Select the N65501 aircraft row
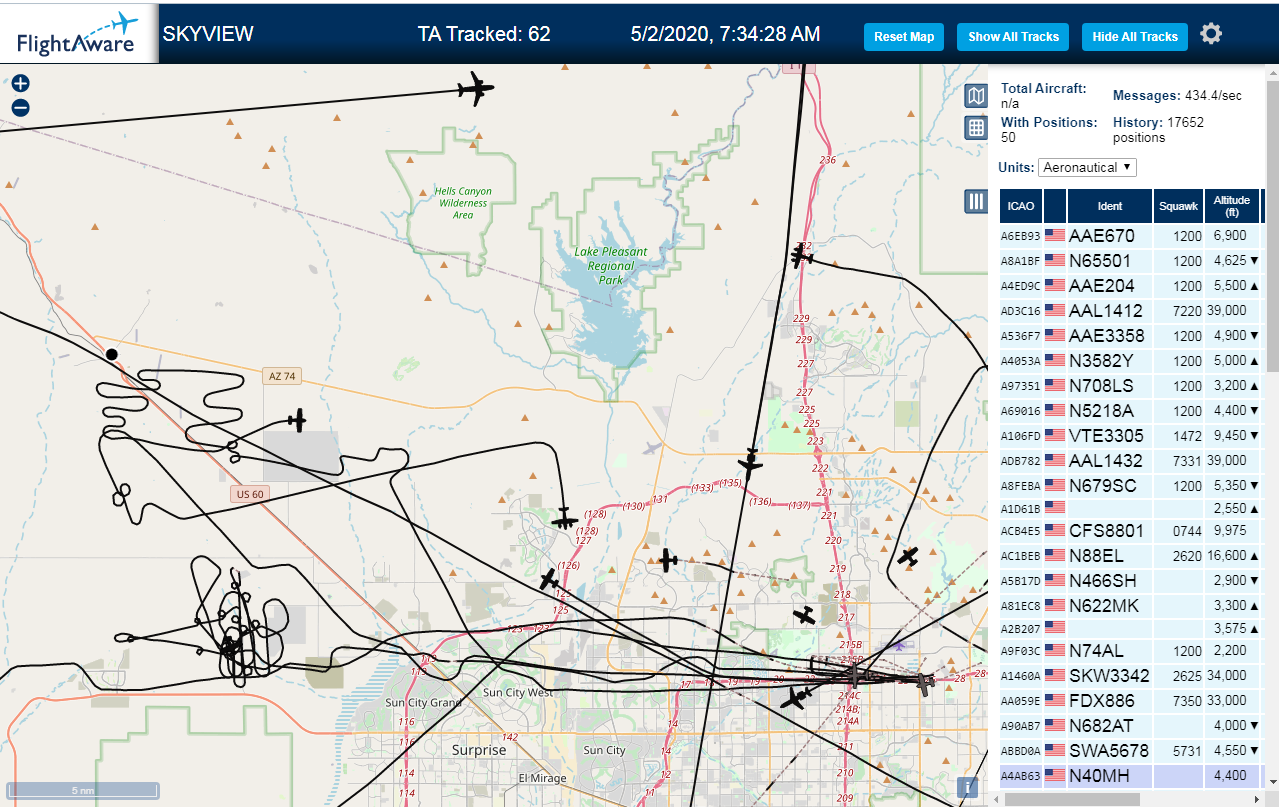Image resolution: width=1279 pixels, height=807 pixels. (1130, 261)
